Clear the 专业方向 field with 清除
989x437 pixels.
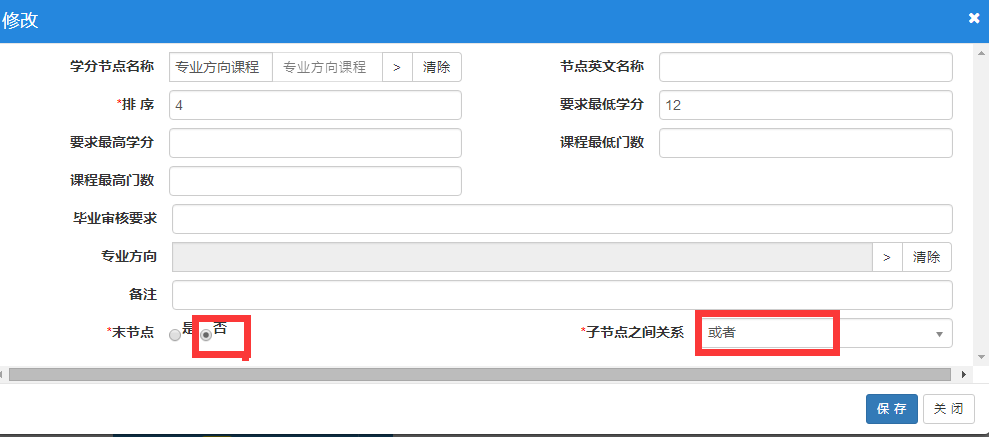(x=927, y=257)
